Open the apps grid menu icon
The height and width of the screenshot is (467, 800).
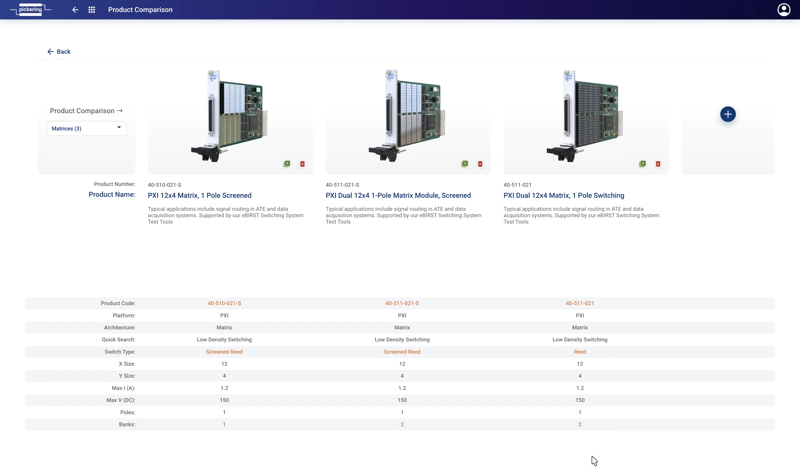[x=92, y=10]
